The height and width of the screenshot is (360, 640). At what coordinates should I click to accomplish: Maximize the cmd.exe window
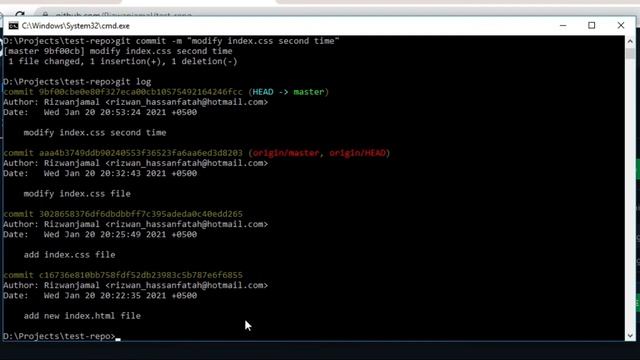(591, 25)
